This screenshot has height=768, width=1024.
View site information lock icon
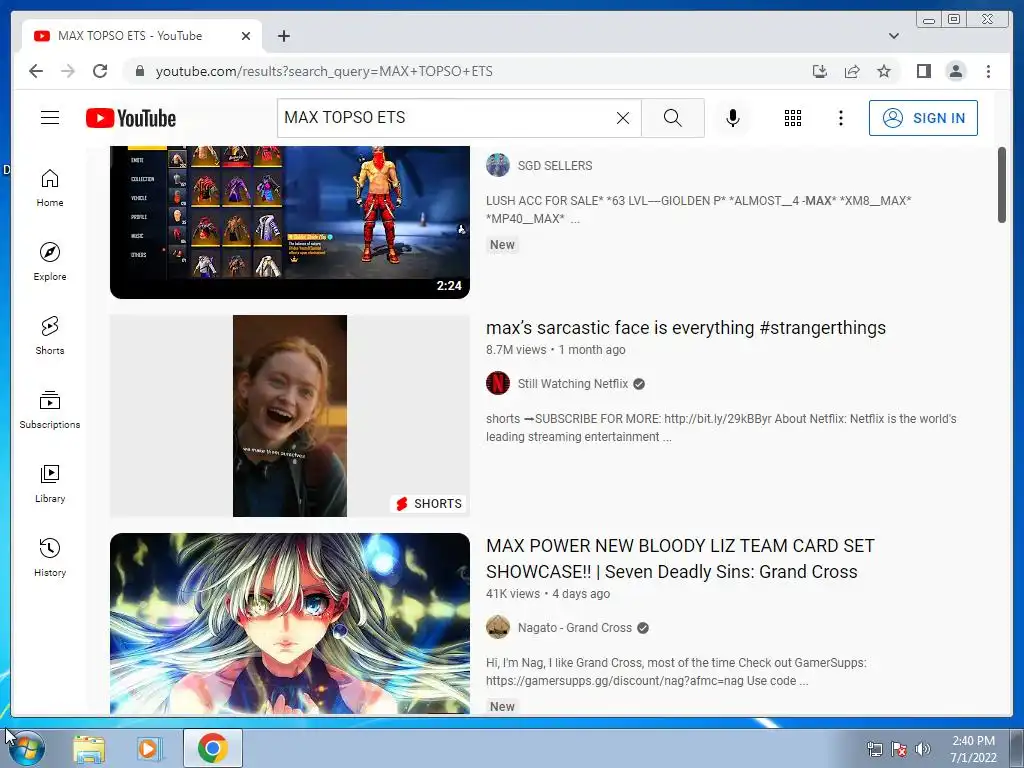tap(139, 71)
